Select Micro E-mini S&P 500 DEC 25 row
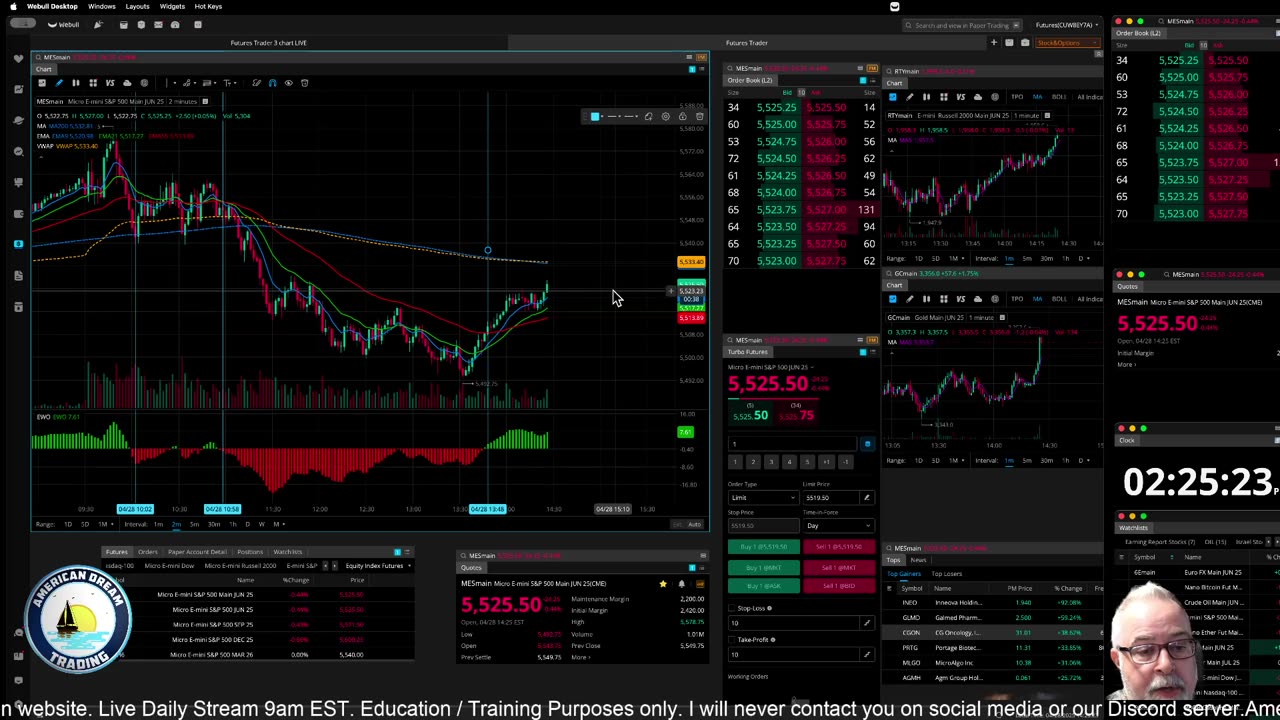Viewport: 1280px width, 720px height. (x=262, y=639)
